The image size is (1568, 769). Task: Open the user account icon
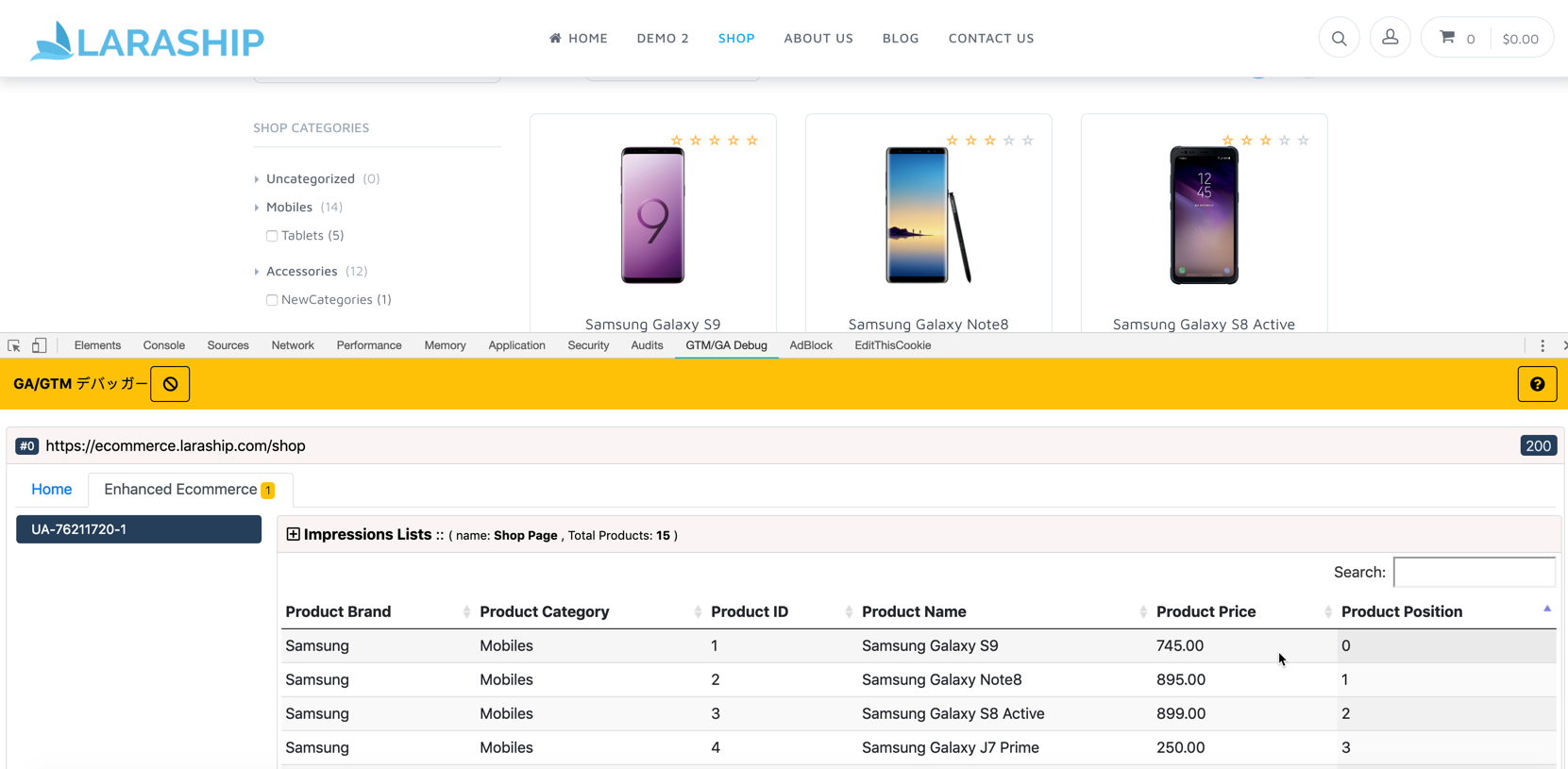pyautogui.click(x=1390, y=38)
